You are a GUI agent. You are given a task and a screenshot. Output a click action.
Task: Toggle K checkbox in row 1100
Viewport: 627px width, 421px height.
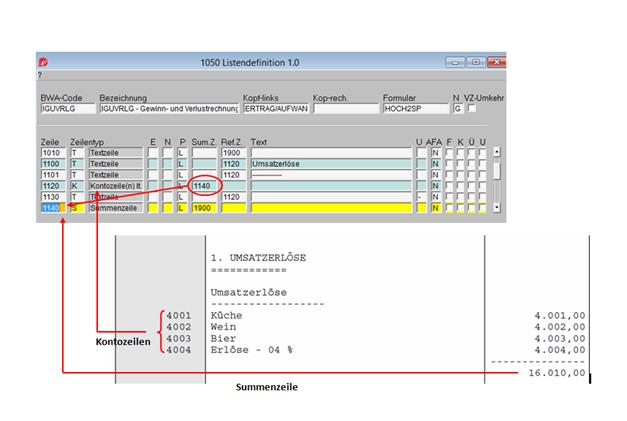(460, 164)
